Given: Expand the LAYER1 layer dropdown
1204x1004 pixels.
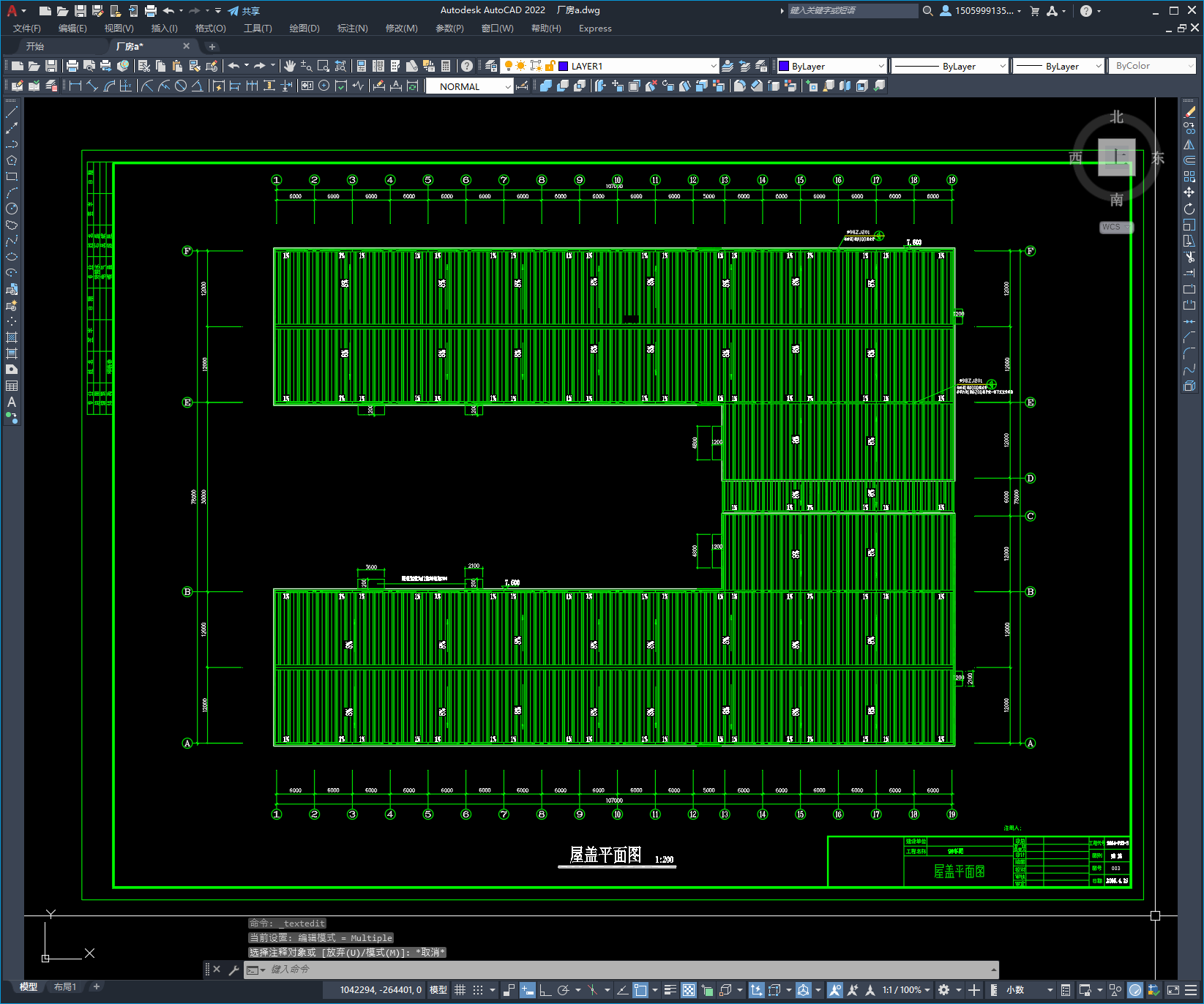Looking at the screenshot, I should [713, 66].
